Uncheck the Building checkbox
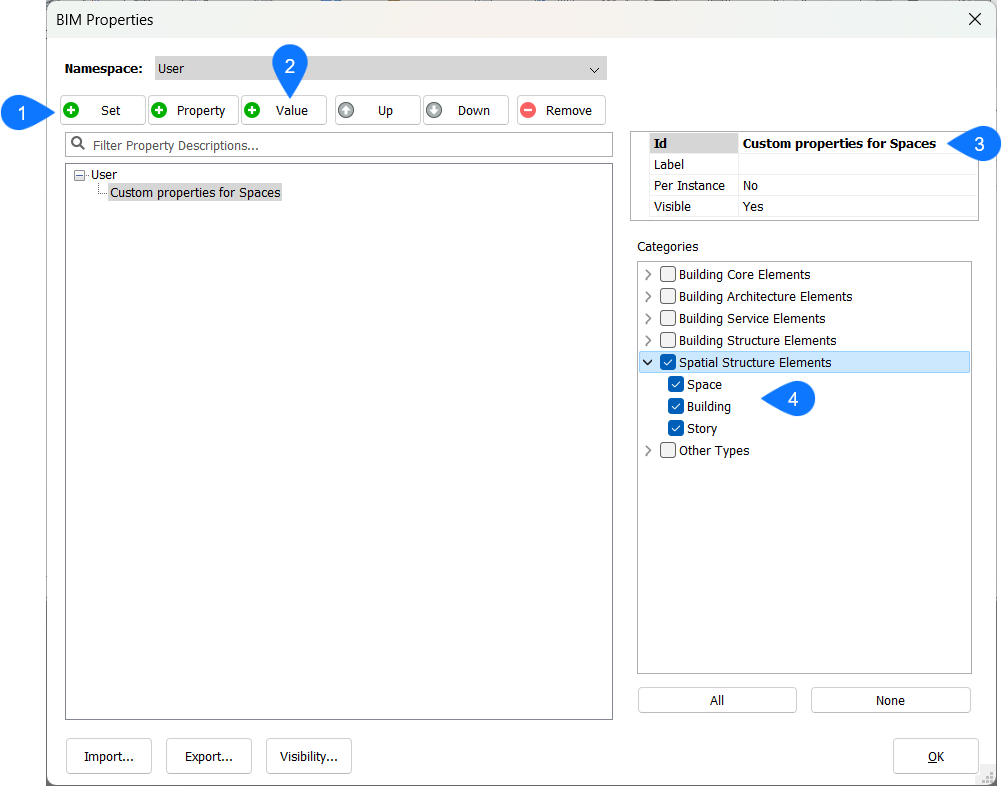Image resolution: width=1002 pixels, height=786 pixels. (x=676, y=406)
